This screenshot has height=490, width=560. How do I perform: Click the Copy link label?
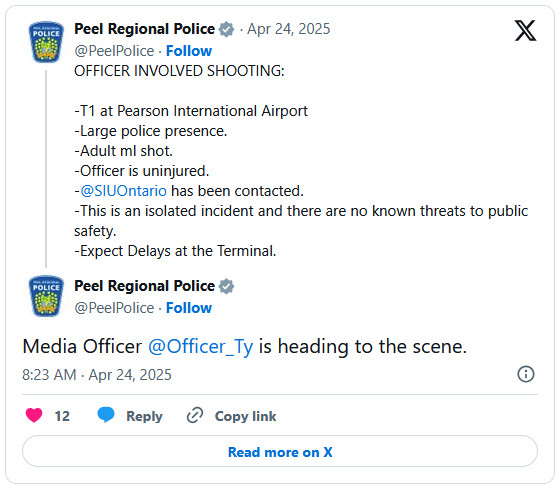(245, 416)
